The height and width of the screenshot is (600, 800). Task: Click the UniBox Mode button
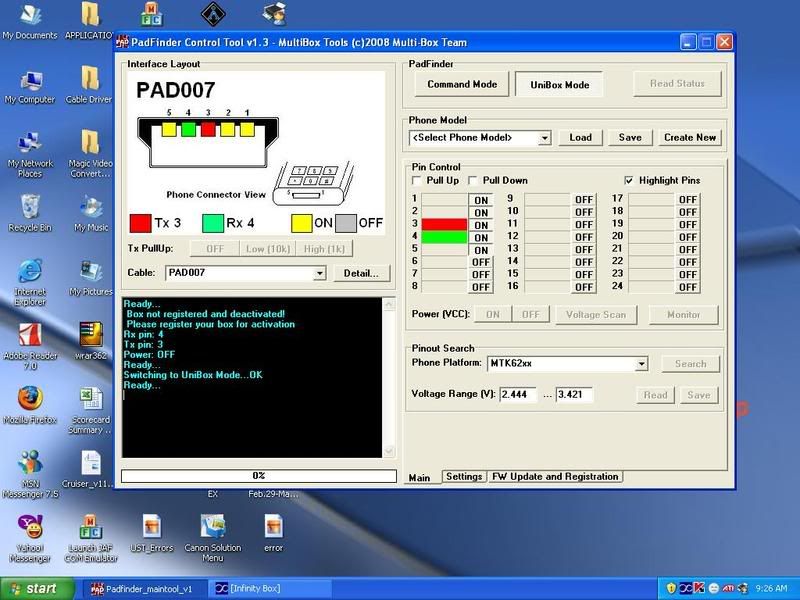click(x=560, y=85)
